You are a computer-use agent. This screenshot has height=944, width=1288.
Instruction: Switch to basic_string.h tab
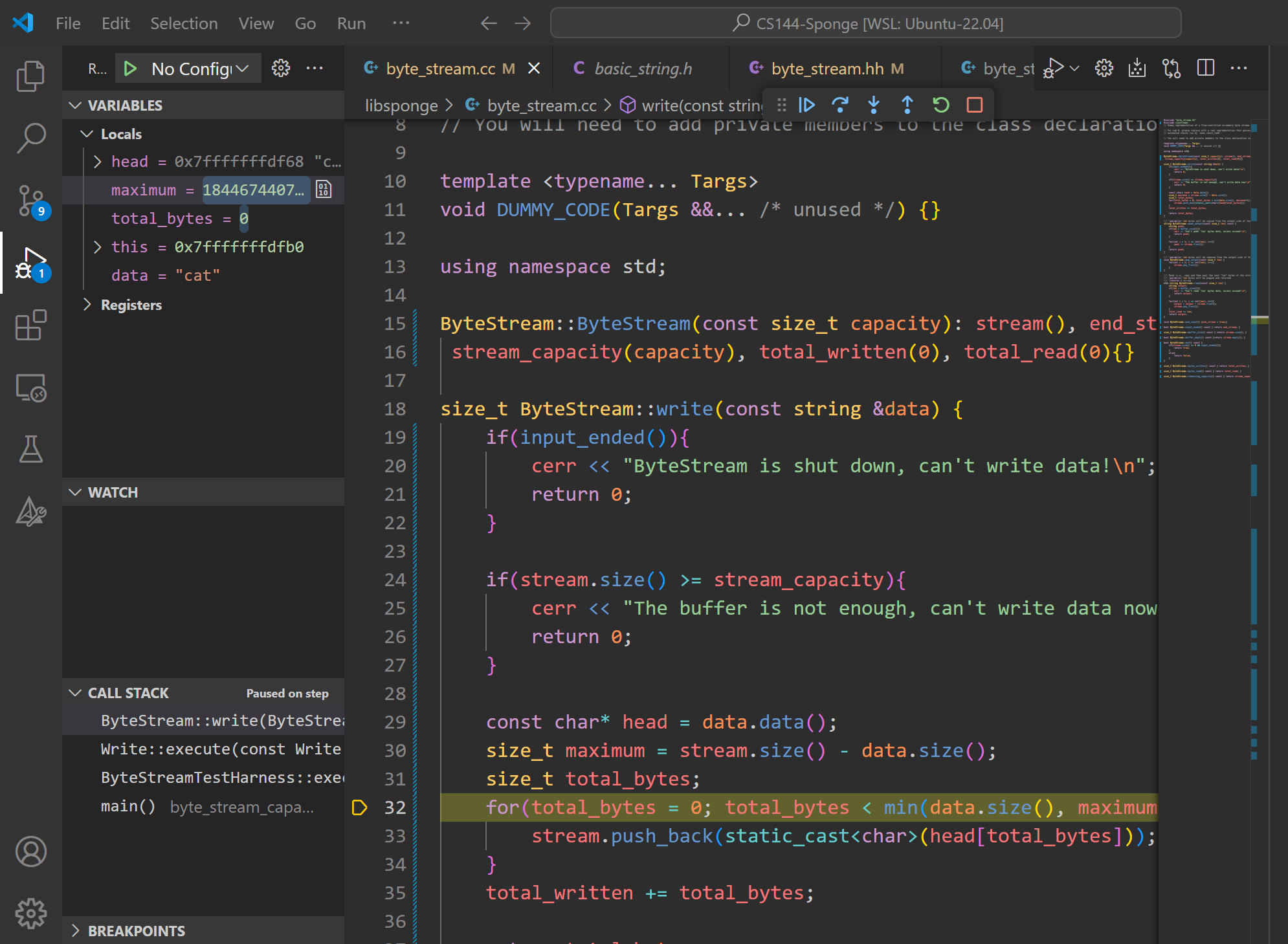click(643, 69)
